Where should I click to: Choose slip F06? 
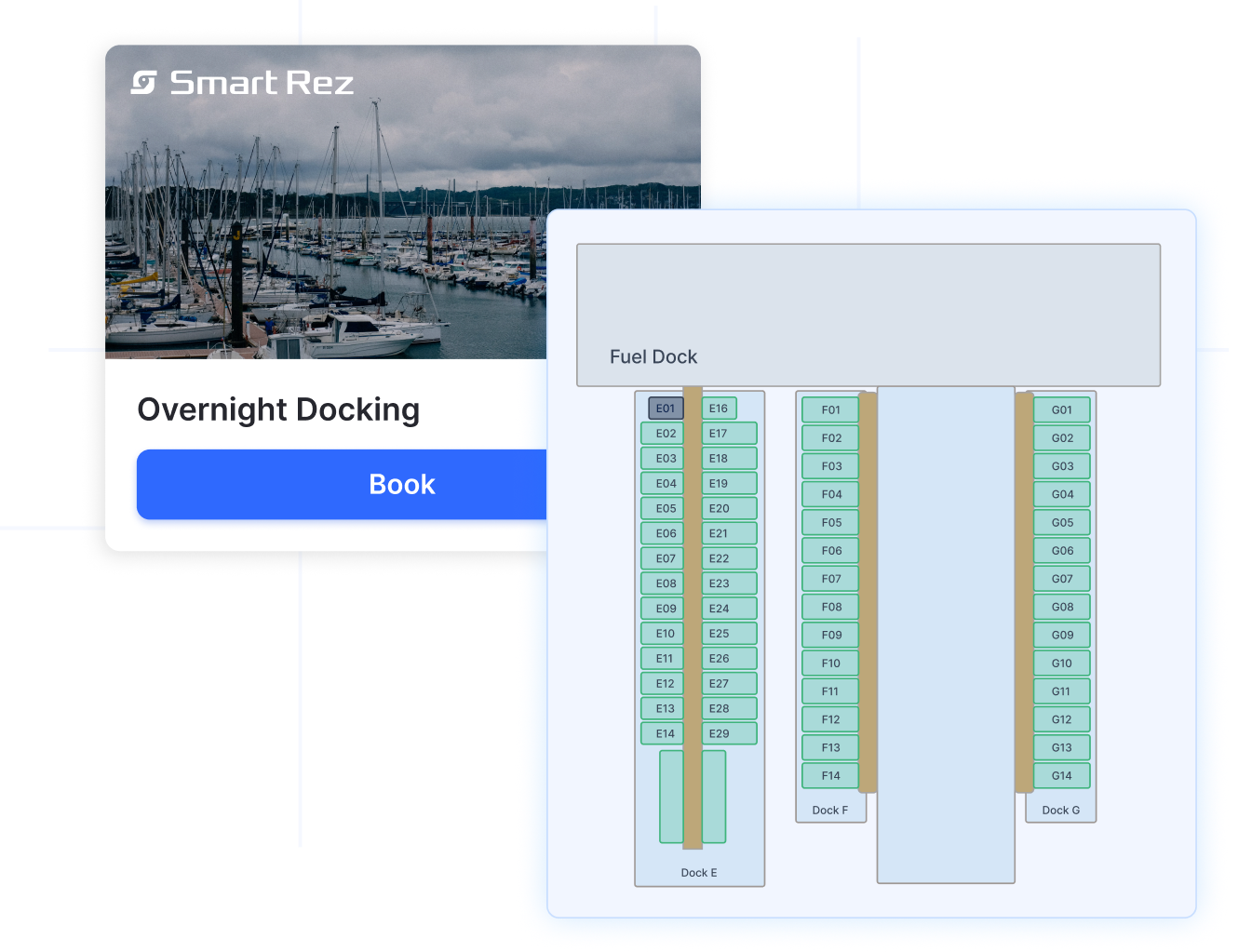click(830, 551)
